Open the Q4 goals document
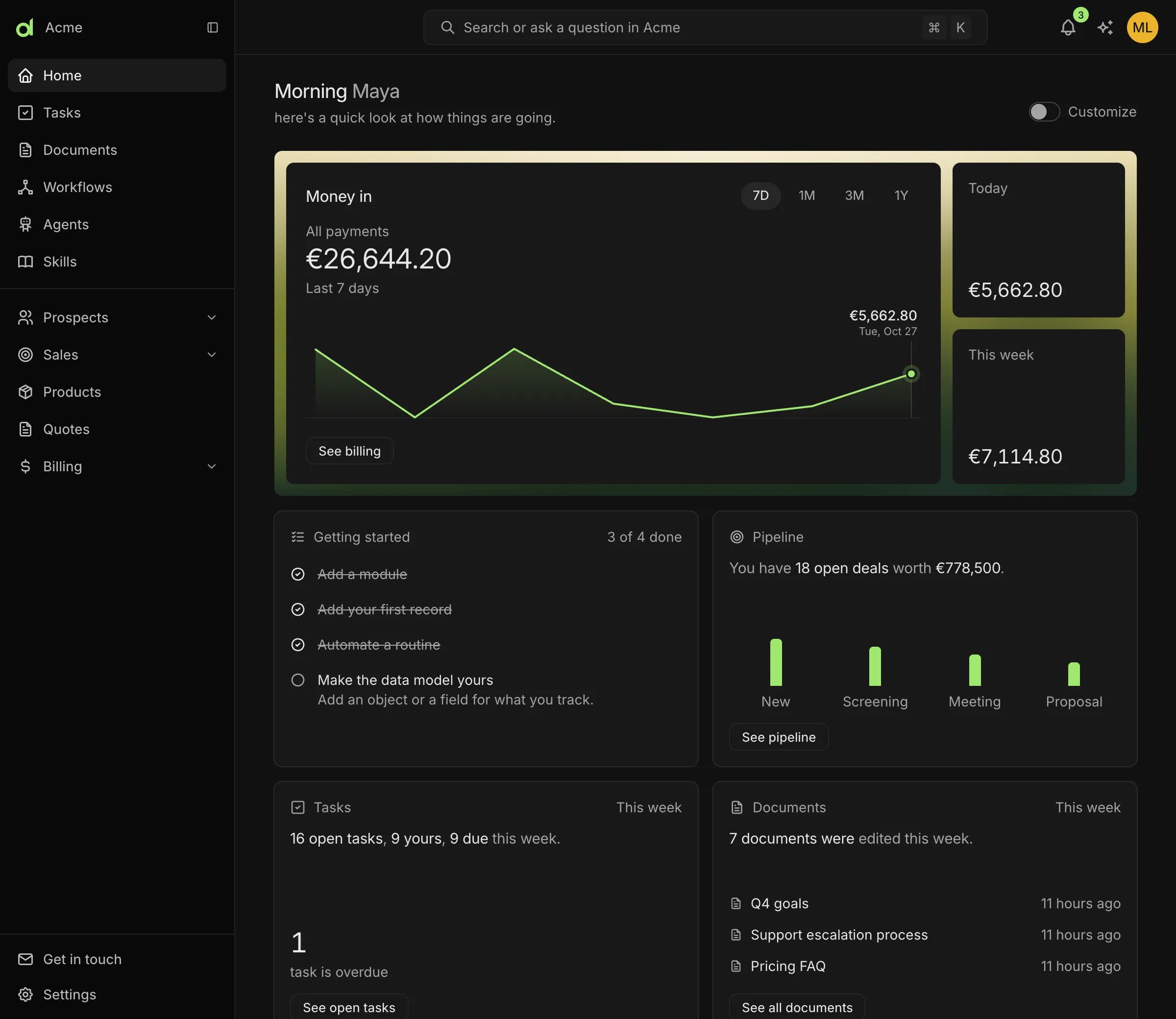Screen dimensions: 1176x1019 [925, 903]
